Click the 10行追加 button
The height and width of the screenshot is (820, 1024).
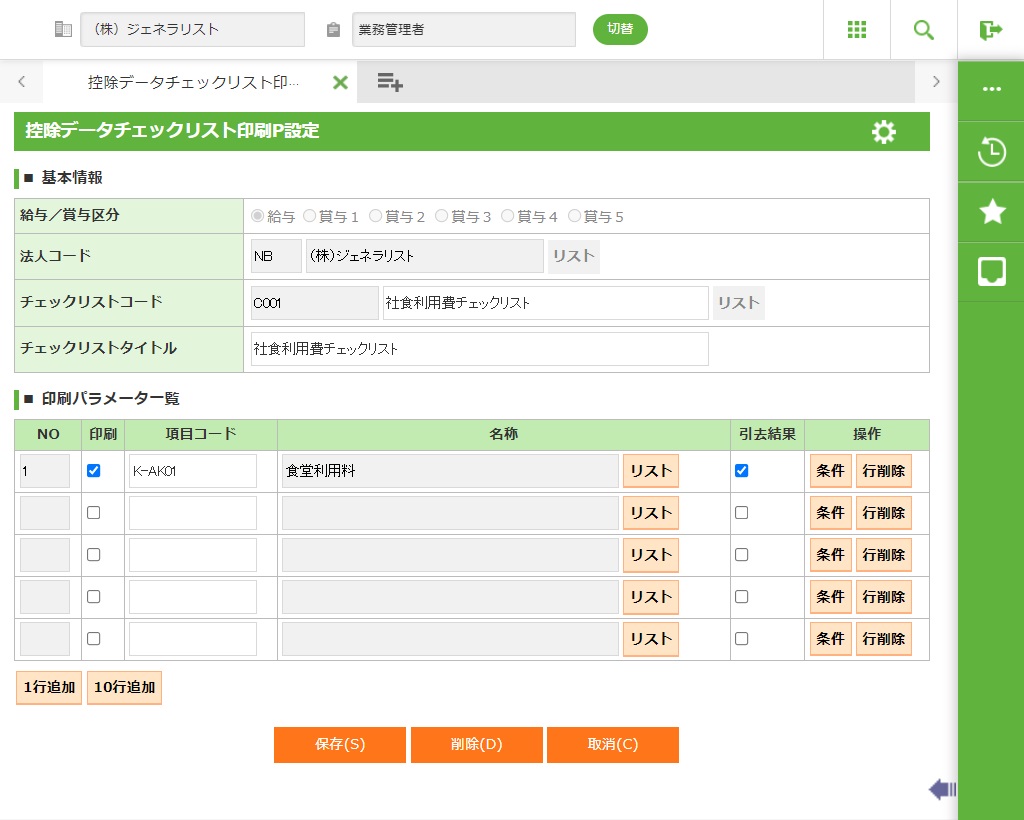124,688
